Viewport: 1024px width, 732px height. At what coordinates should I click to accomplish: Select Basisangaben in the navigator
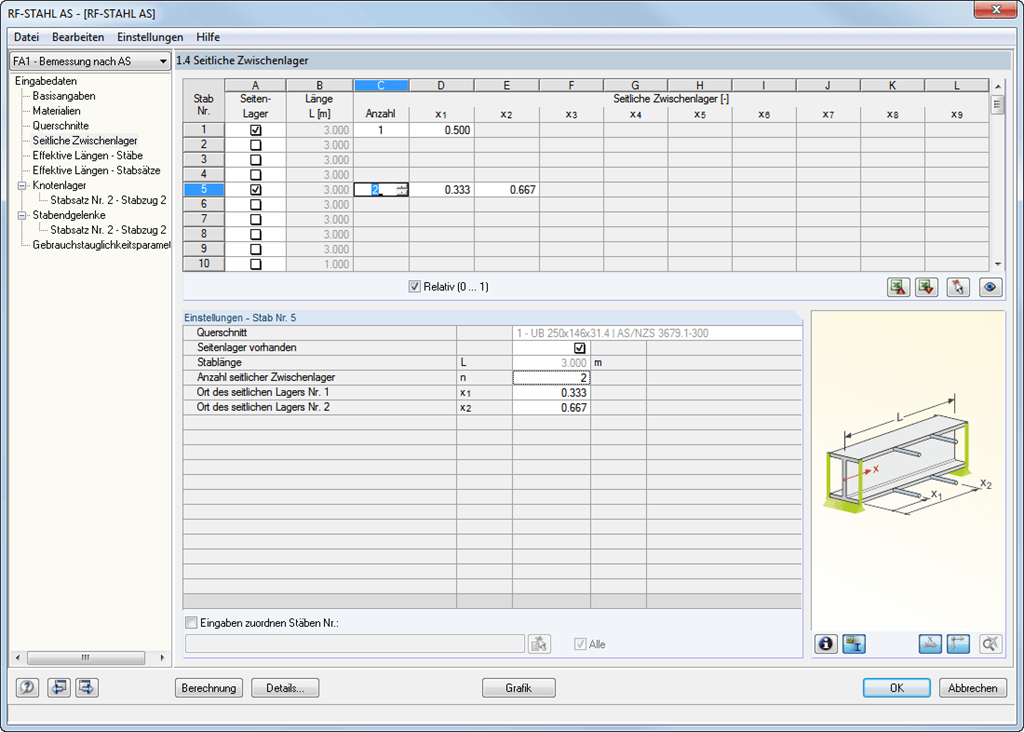(64, 96)
